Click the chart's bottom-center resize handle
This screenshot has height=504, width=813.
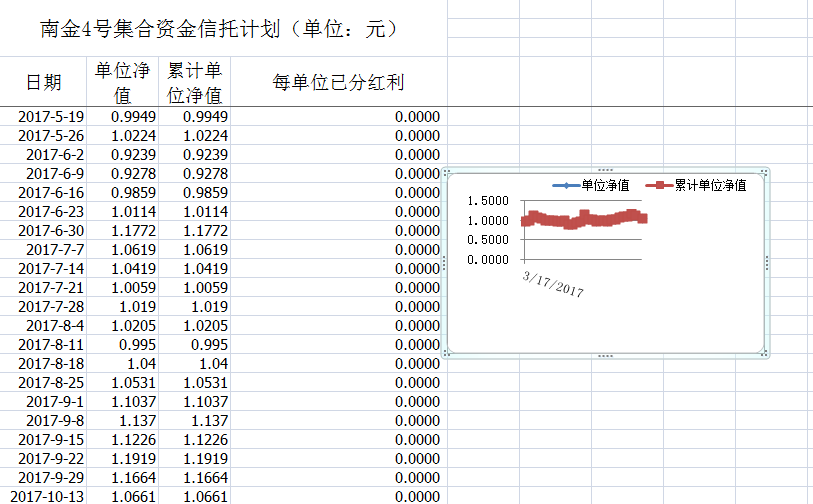coord(604,355)
